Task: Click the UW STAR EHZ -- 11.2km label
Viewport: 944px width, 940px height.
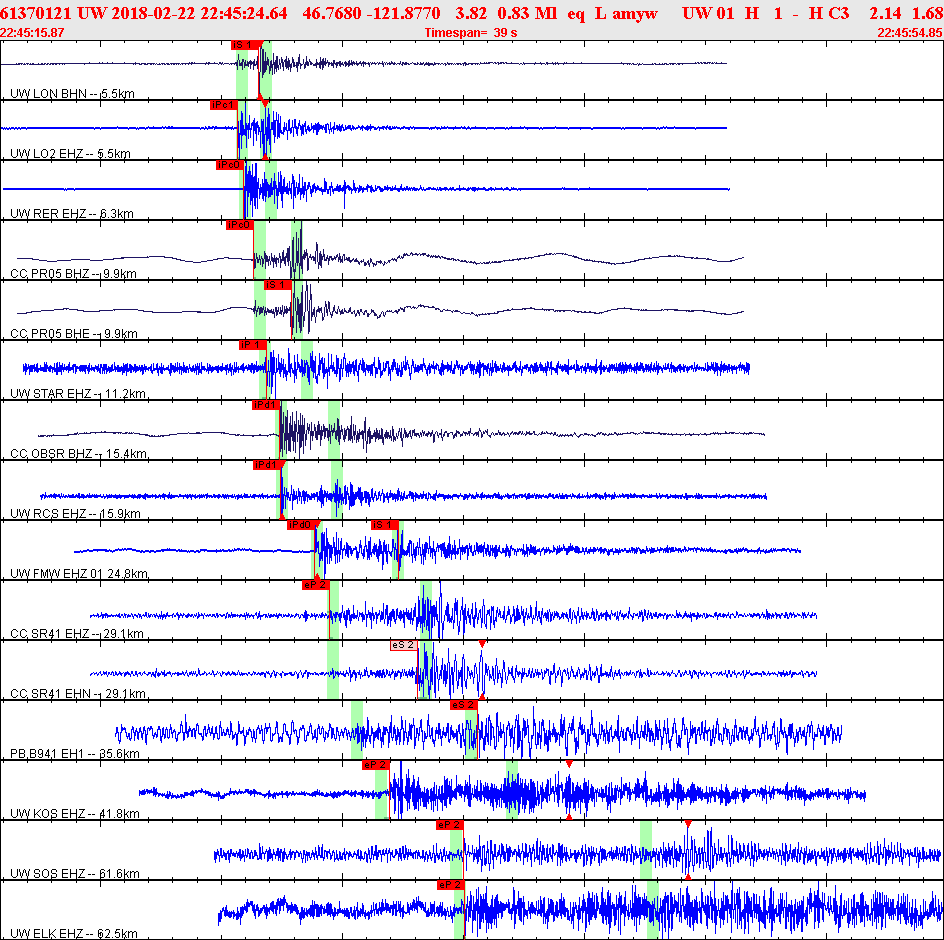Action: [78, 394]
